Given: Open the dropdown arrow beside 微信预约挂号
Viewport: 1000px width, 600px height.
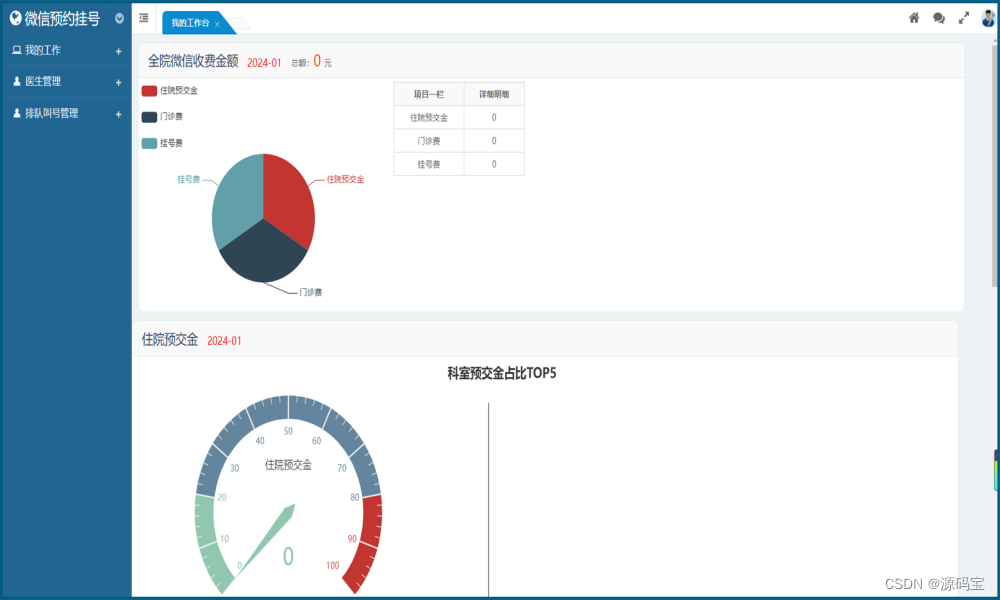Looking at the screenshot, I should pos(119,18).
